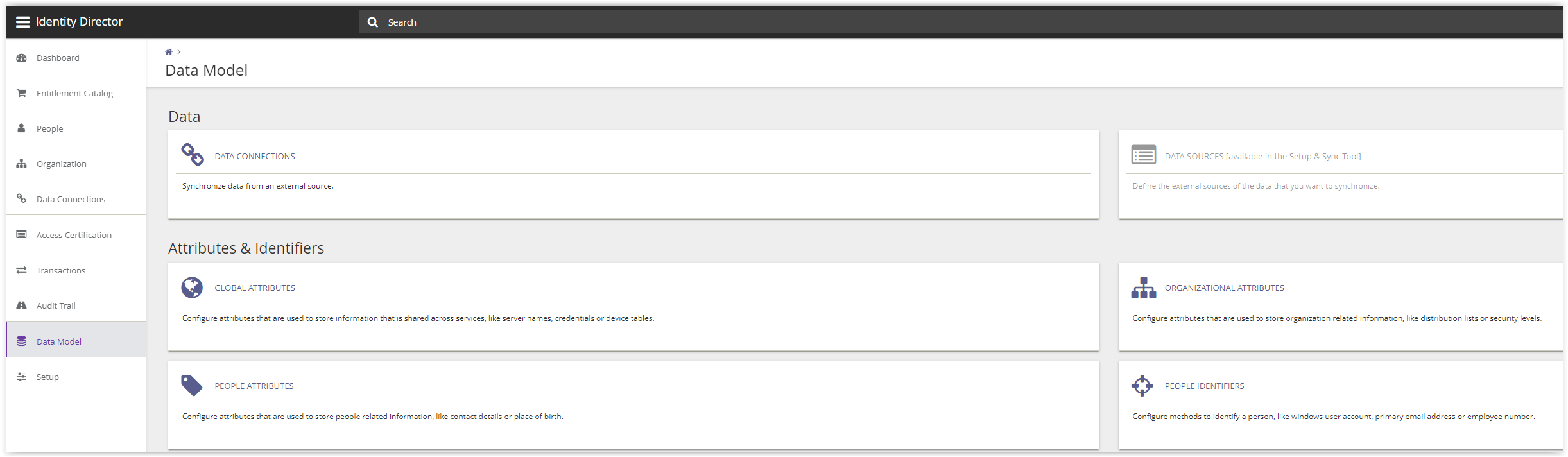Open the Organization sidebar item

[x=61, y=164]
